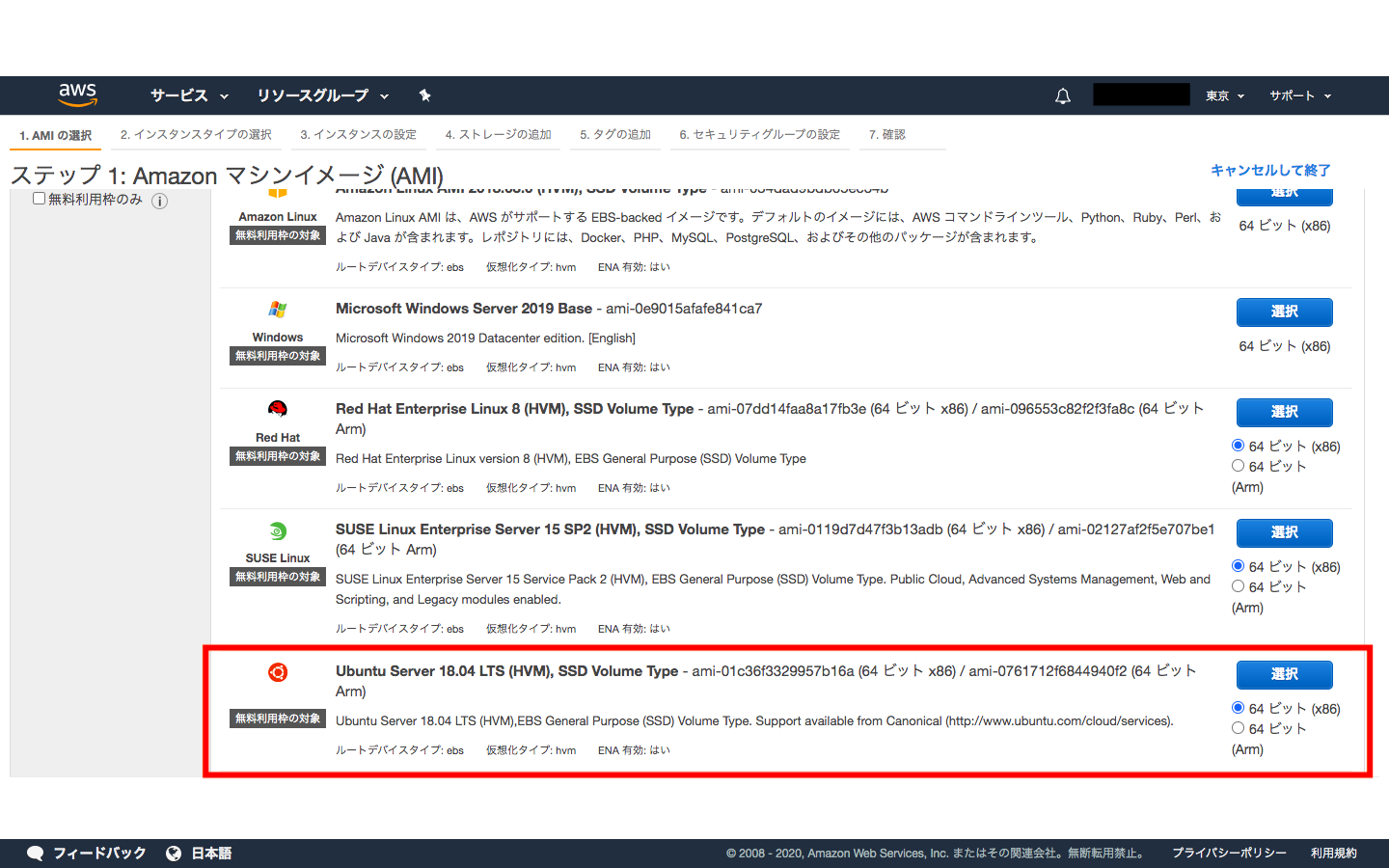Switch to 4. ストレージの追加 tab

coord(498,135)
